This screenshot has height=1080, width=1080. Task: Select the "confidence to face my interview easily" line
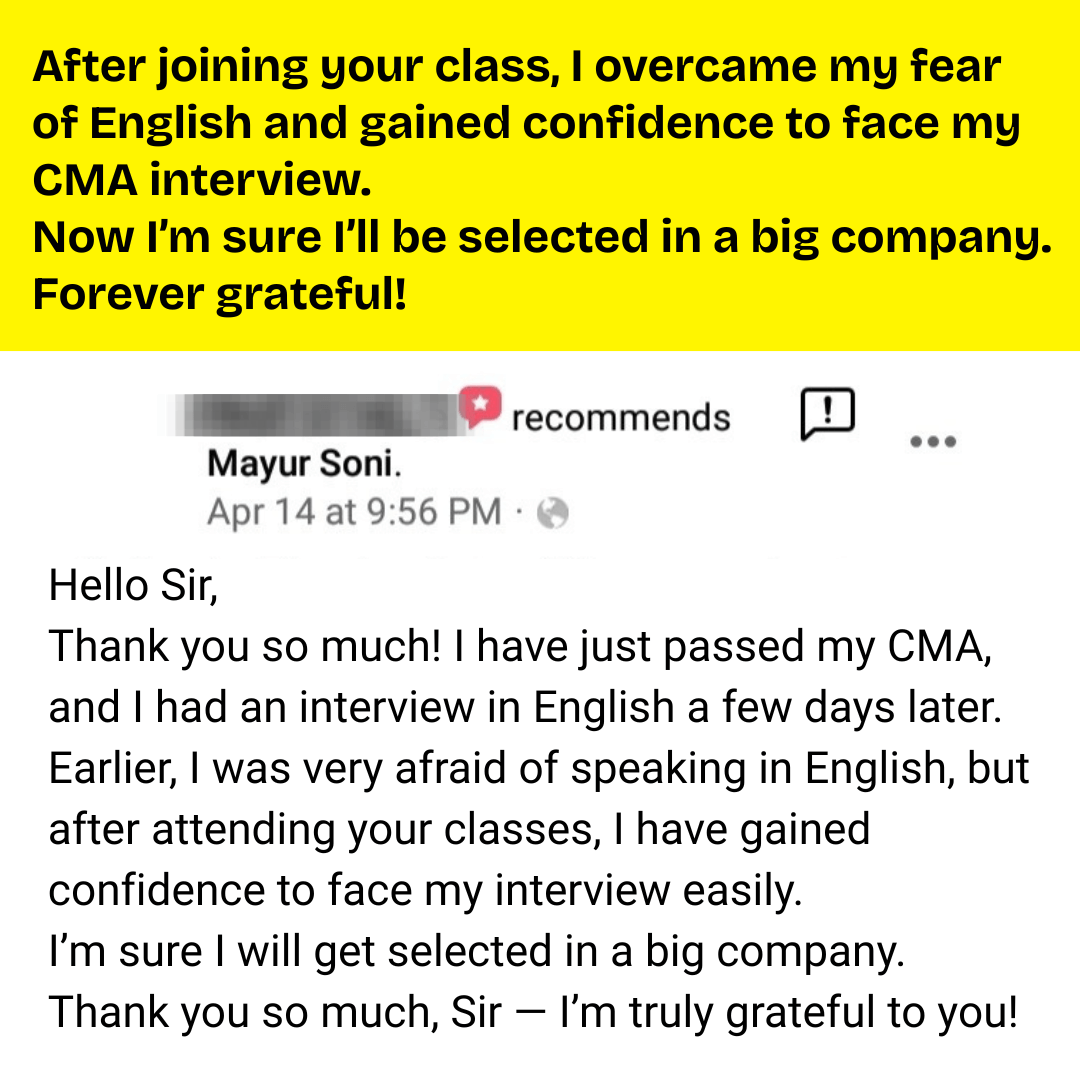(x=425, y=890)
